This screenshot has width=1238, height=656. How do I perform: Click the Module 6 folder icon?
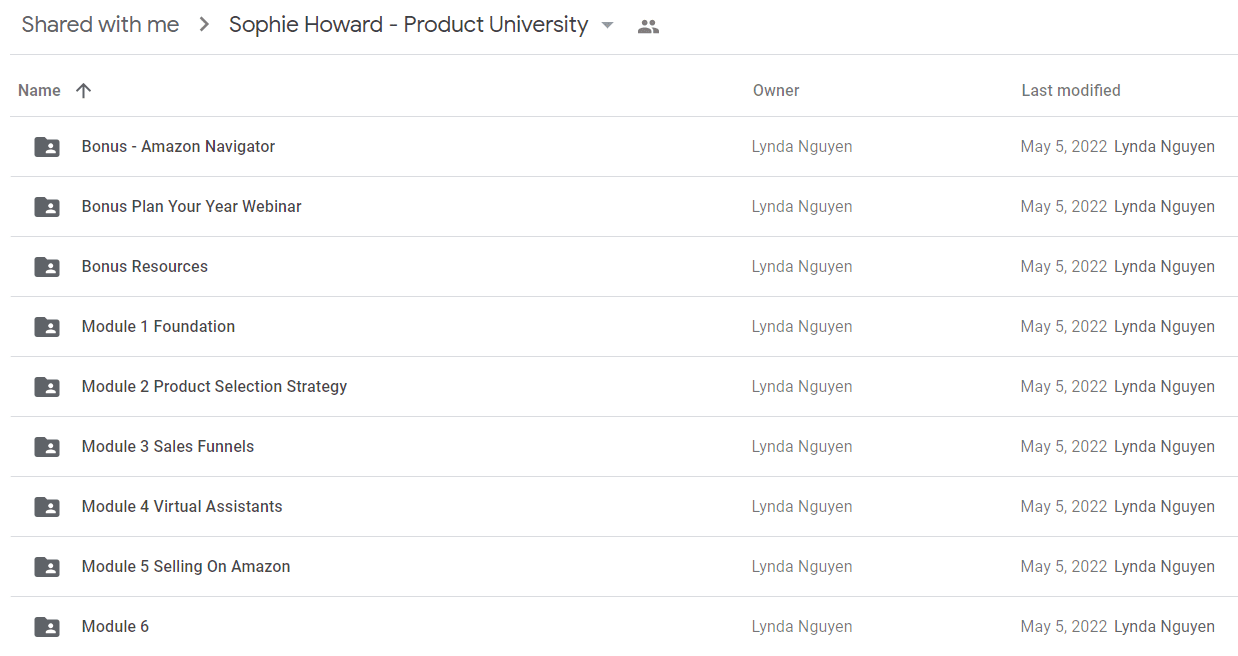(x=47, y=627)
